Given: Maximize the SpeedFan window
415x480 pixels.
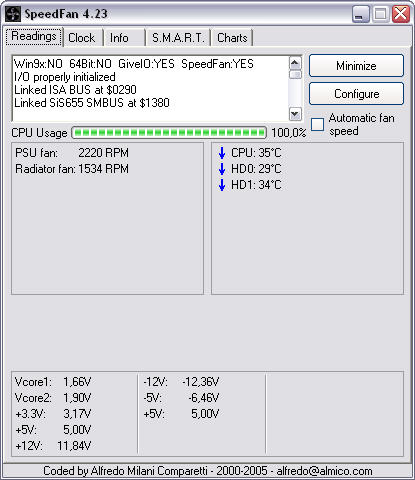Looking at the screenshot, I should click(x=380, y=14).
